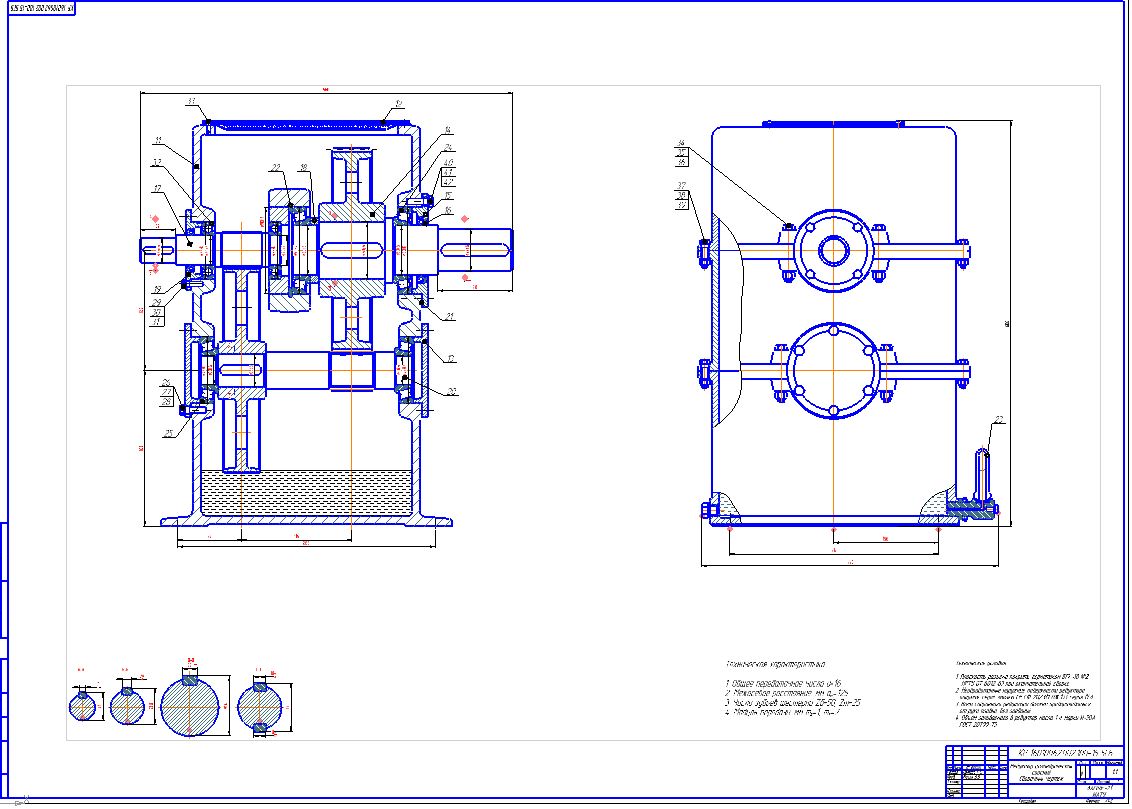Select the cross-section with two keys
The height and width of the screenshot is (809, 1132).
point(260,707)
